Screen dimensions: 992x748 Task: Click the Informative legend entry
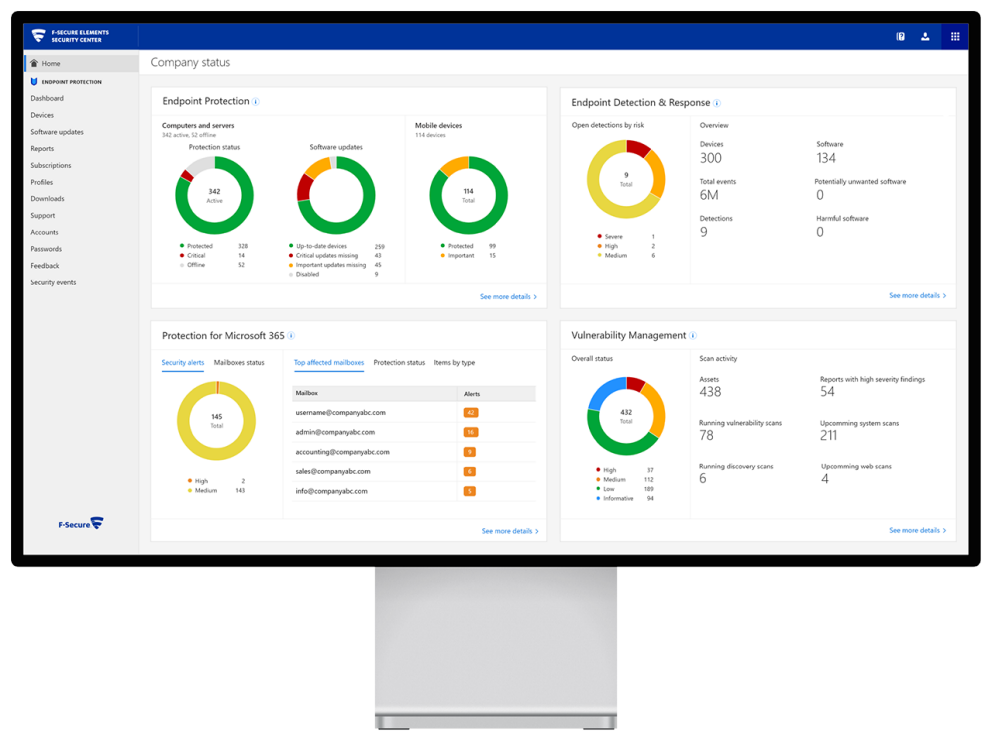coord(624,499)
